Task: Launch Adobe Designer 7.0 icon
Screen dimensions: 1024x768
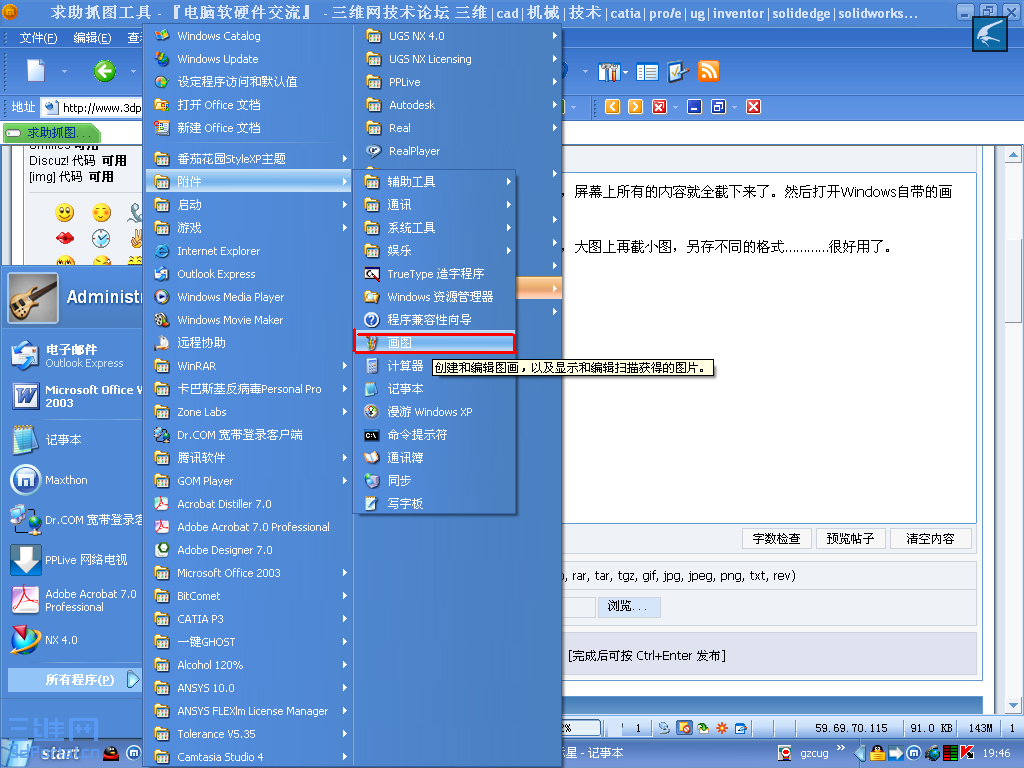Action: point(161,550)
